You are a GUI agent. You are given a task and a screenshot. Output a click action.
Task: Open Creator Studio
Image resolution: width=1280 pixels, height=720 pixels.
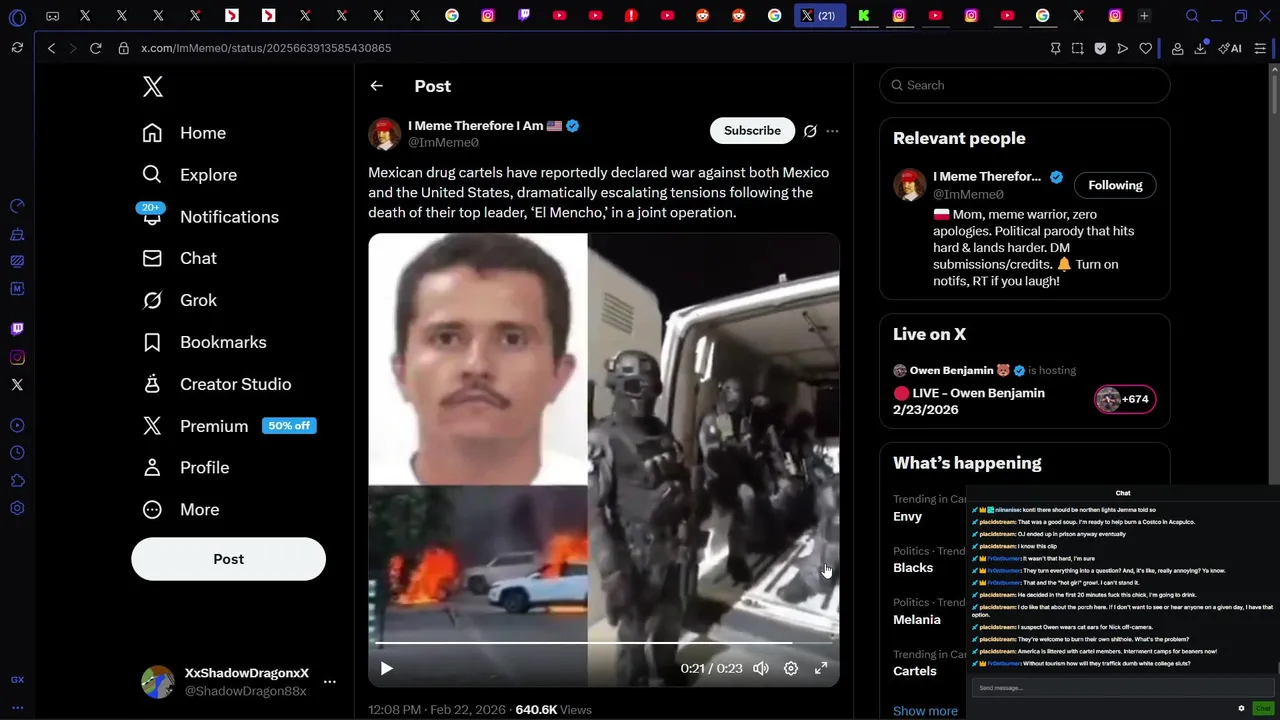[217, 384]
